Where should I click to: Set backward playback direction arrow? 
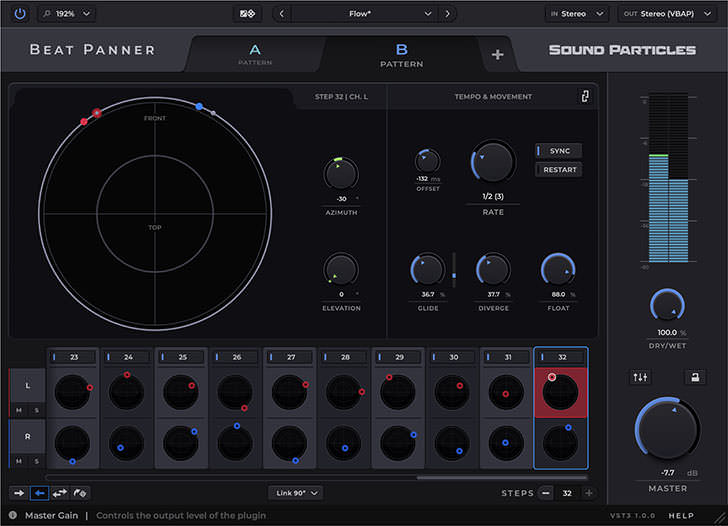click(39, 493)
